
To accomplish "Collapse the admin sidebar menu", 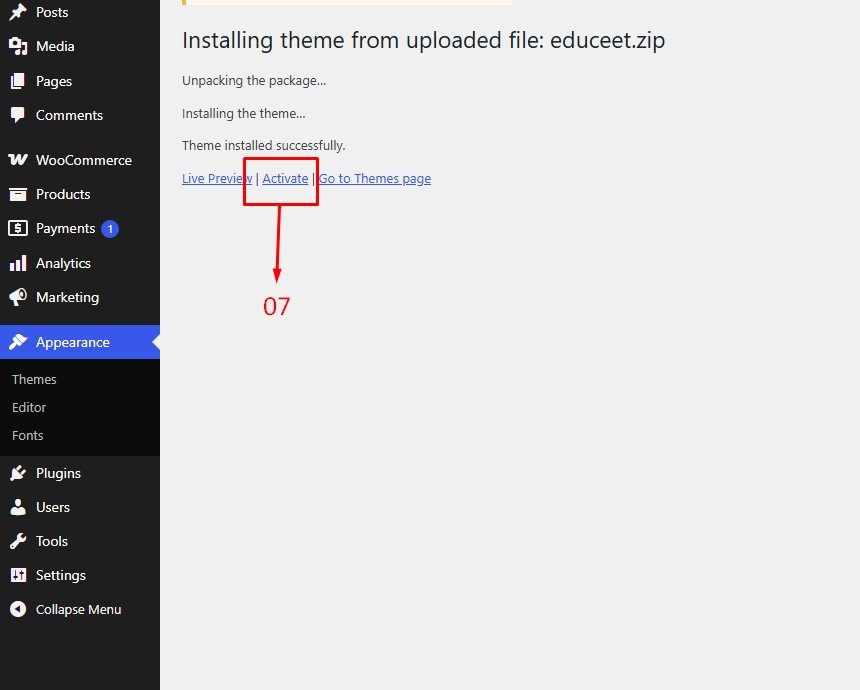I will pyautogui.click(x=80, y=609).
